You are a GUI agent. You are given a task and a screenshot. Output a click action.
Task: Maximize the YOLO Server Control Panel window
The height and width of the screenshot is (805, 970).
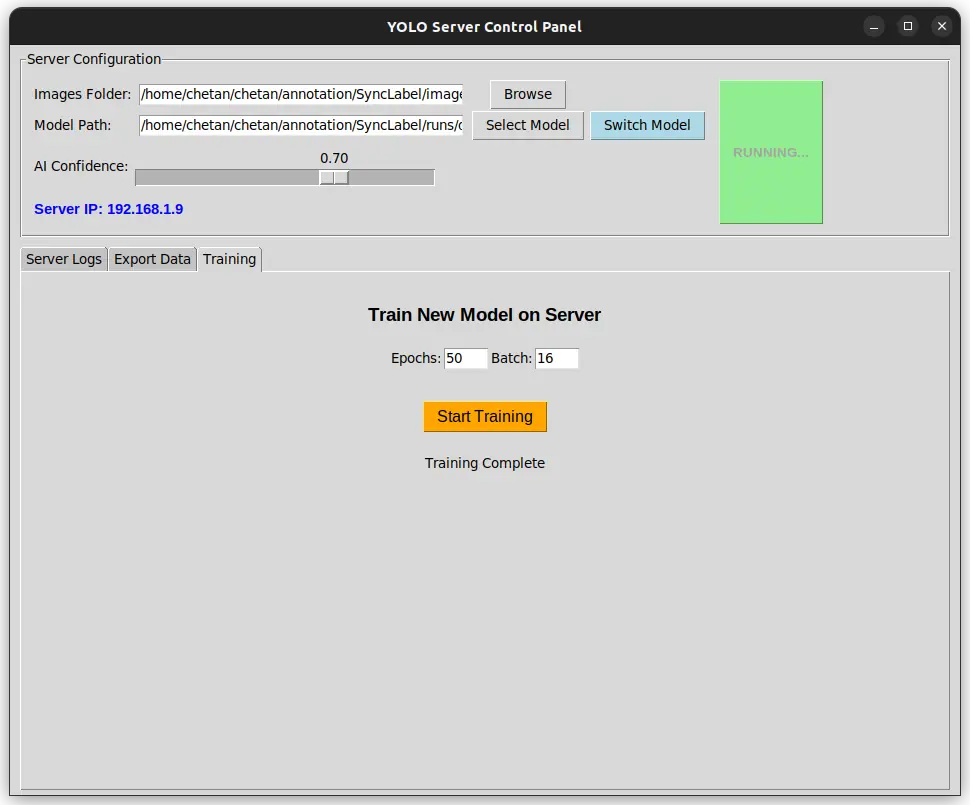(x=908, y=26)
